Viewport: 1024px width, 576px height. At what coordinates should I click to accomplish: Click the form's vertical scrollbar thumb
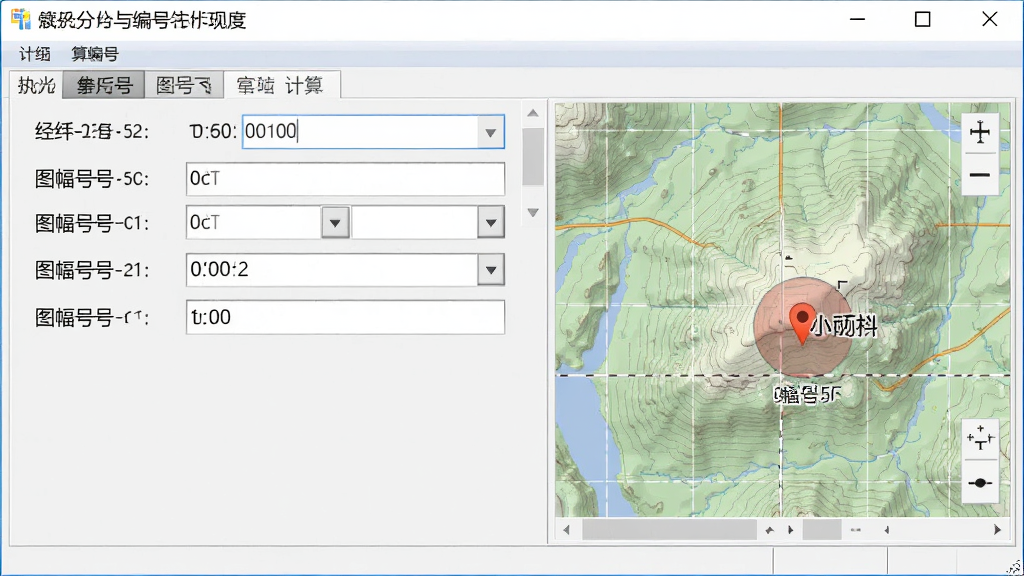[533, 157]
